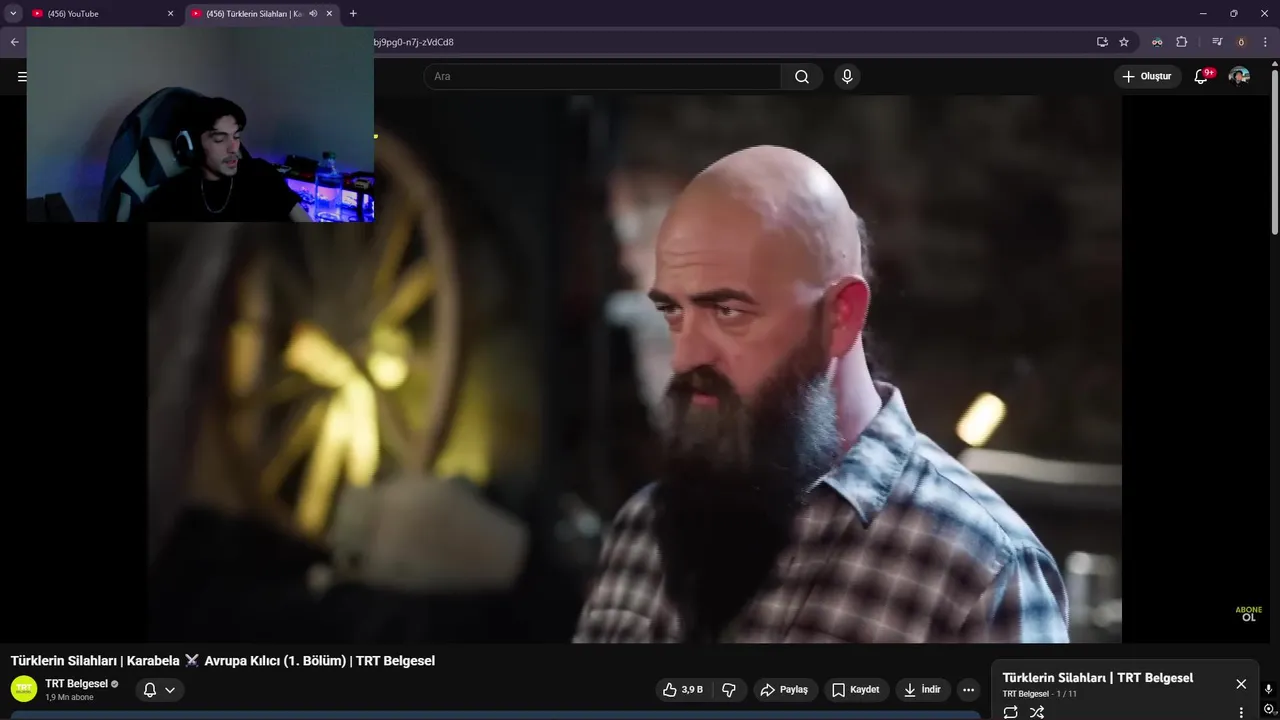Open the media controls music-list icon
The width and height of the screenshot is (1280, 720).
pyautogui.click(x=1217, y=42)
